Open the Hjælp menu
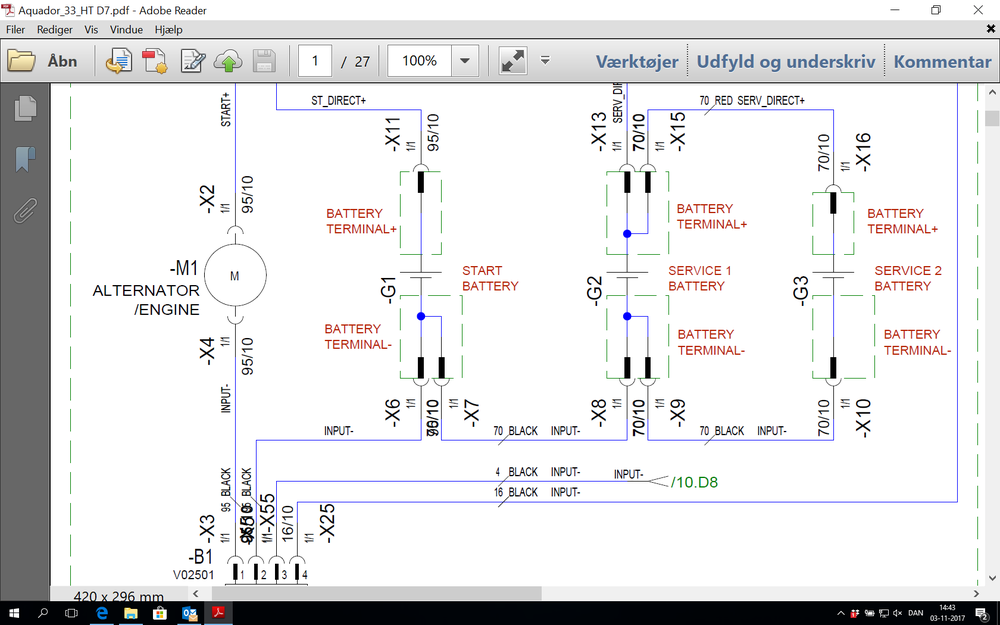 [x=168, y=29]
